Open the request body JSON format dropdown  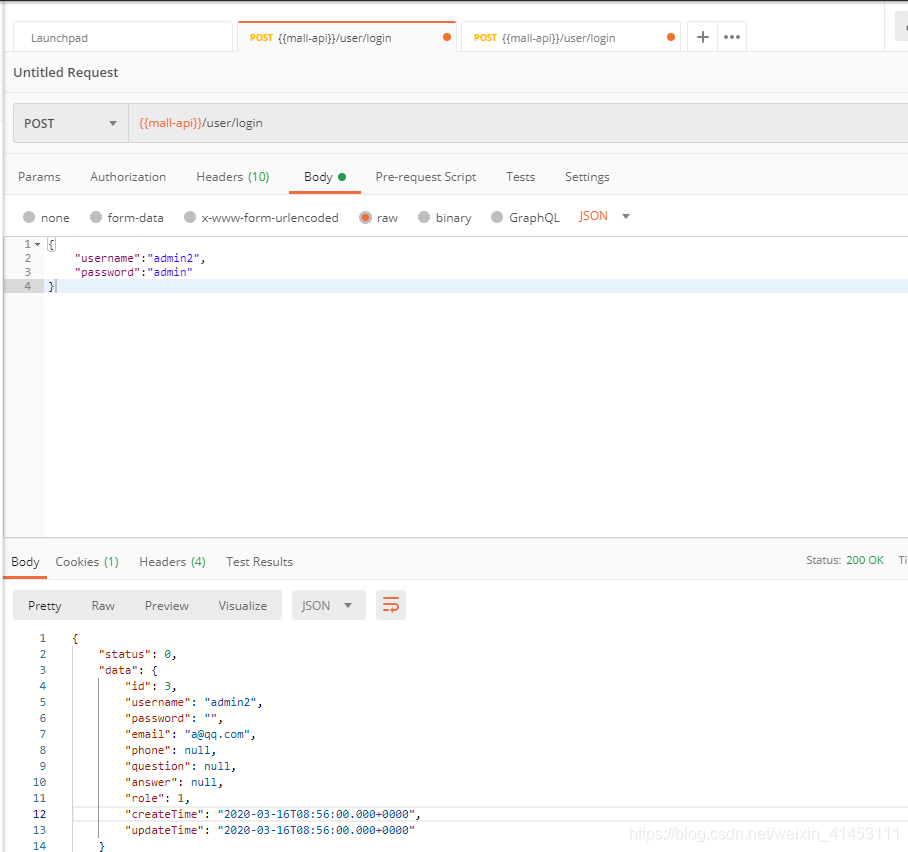[604, 216]
